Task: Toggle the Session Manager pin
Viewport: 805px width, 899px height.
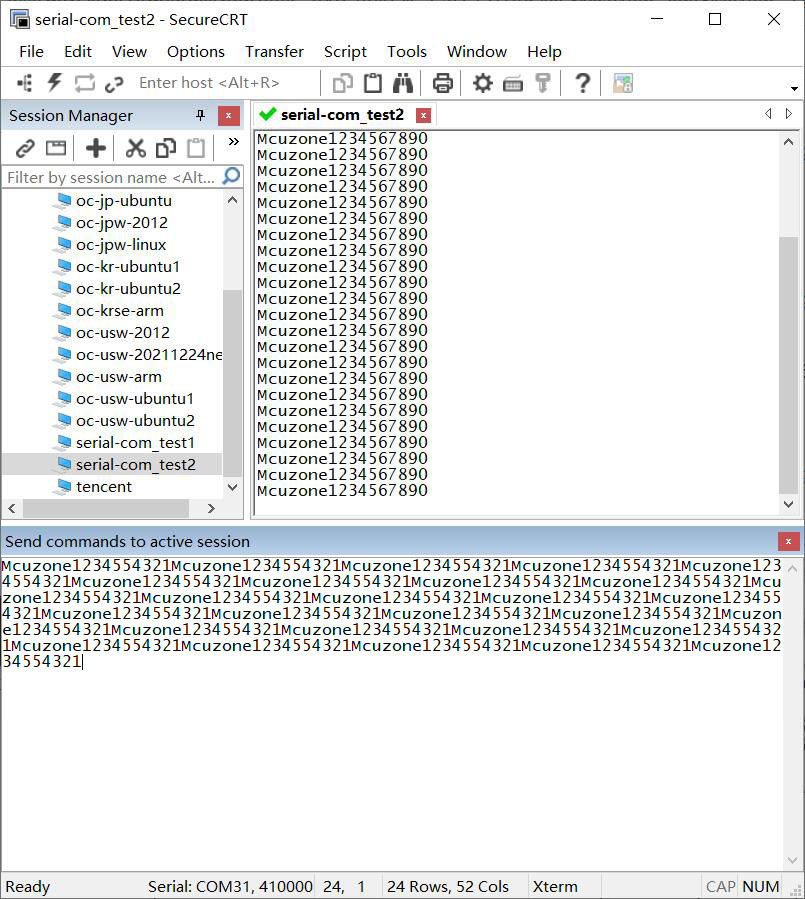Action: click(200, 116)
